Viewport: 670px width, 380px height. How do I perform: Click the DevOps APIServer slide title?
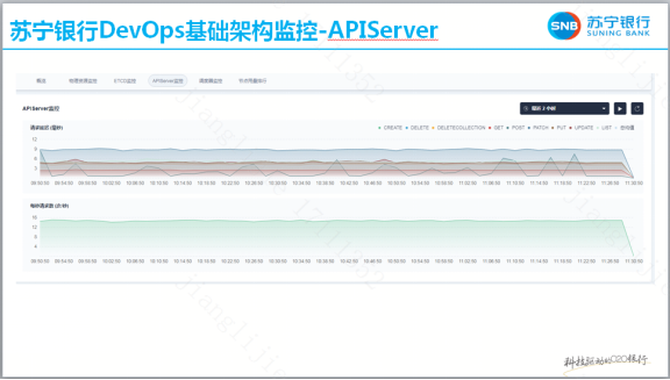[223, 30]
